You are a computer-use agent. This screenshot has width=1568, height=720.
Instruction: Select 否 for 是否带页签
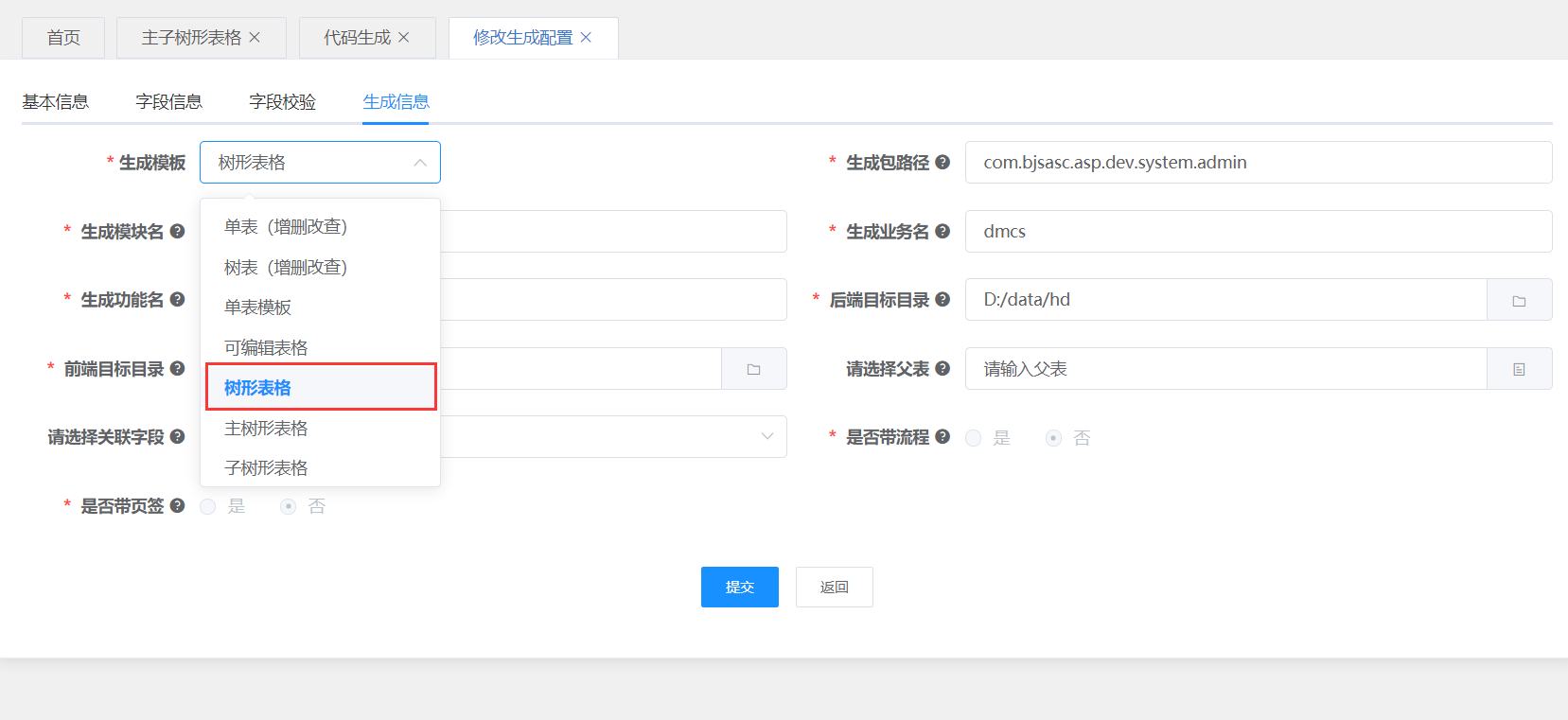click(x=289, y=506)
